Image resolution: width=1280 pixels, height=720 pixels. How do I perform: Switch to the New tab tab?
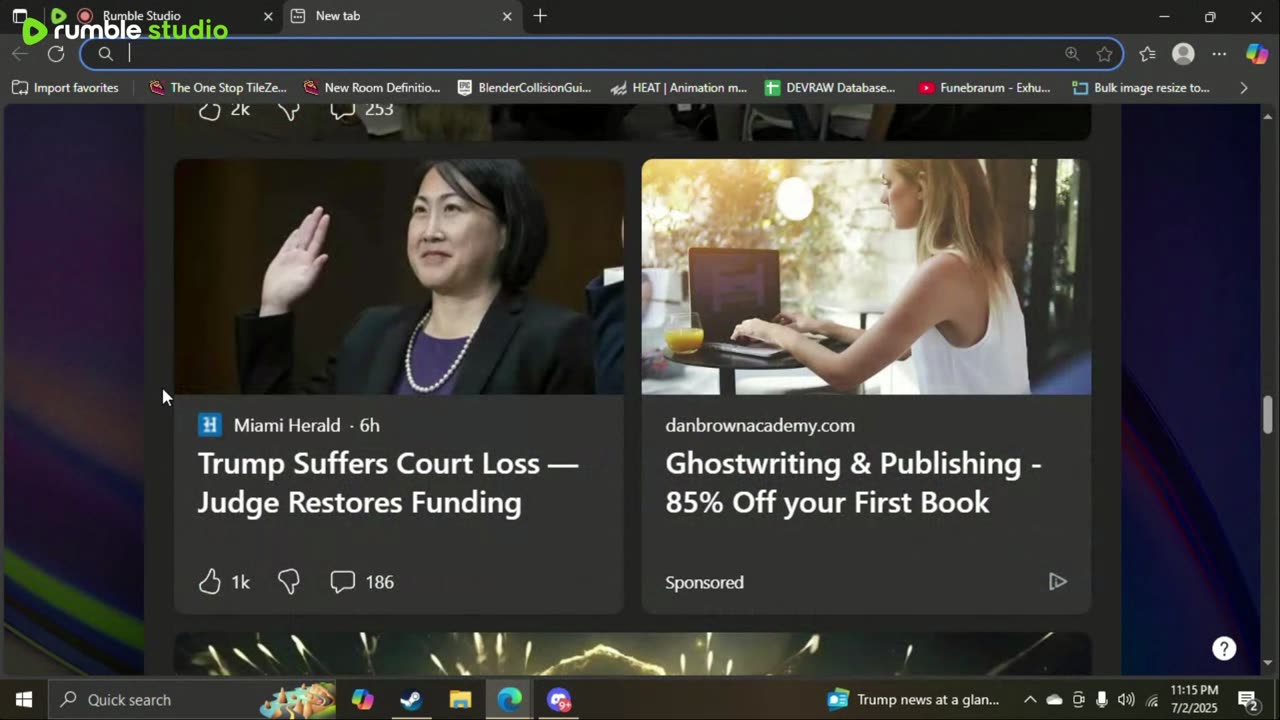click(x=400, y=16)
